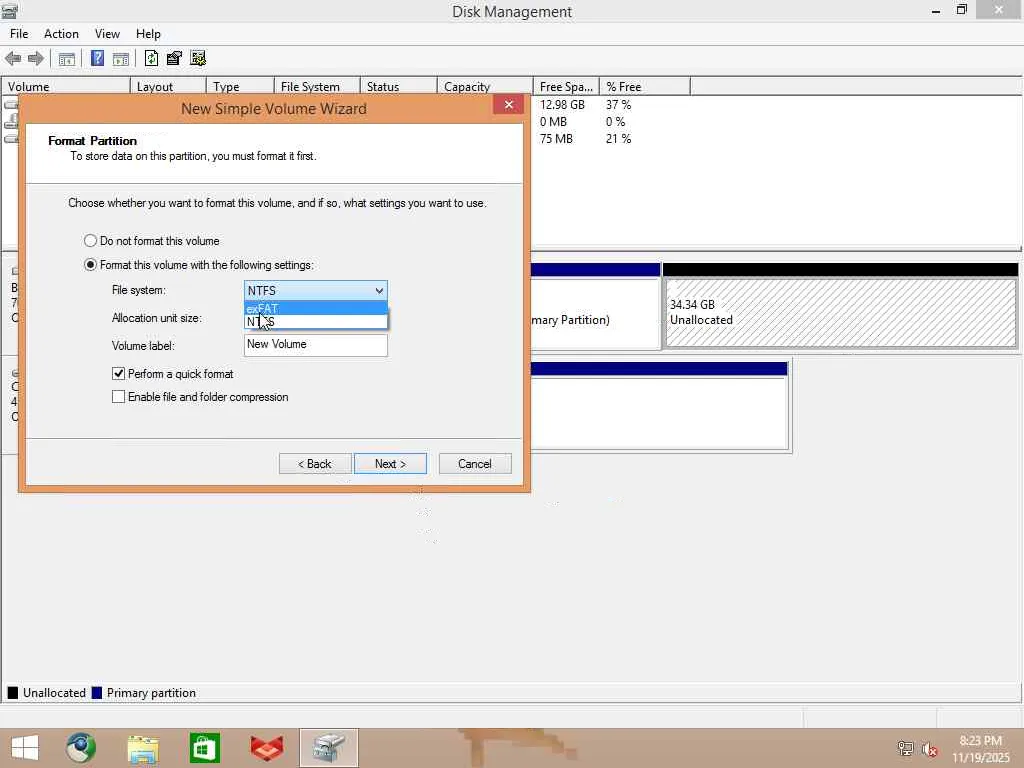Open the File menu
1024x768 pixels.
click(x=19, y=33)
